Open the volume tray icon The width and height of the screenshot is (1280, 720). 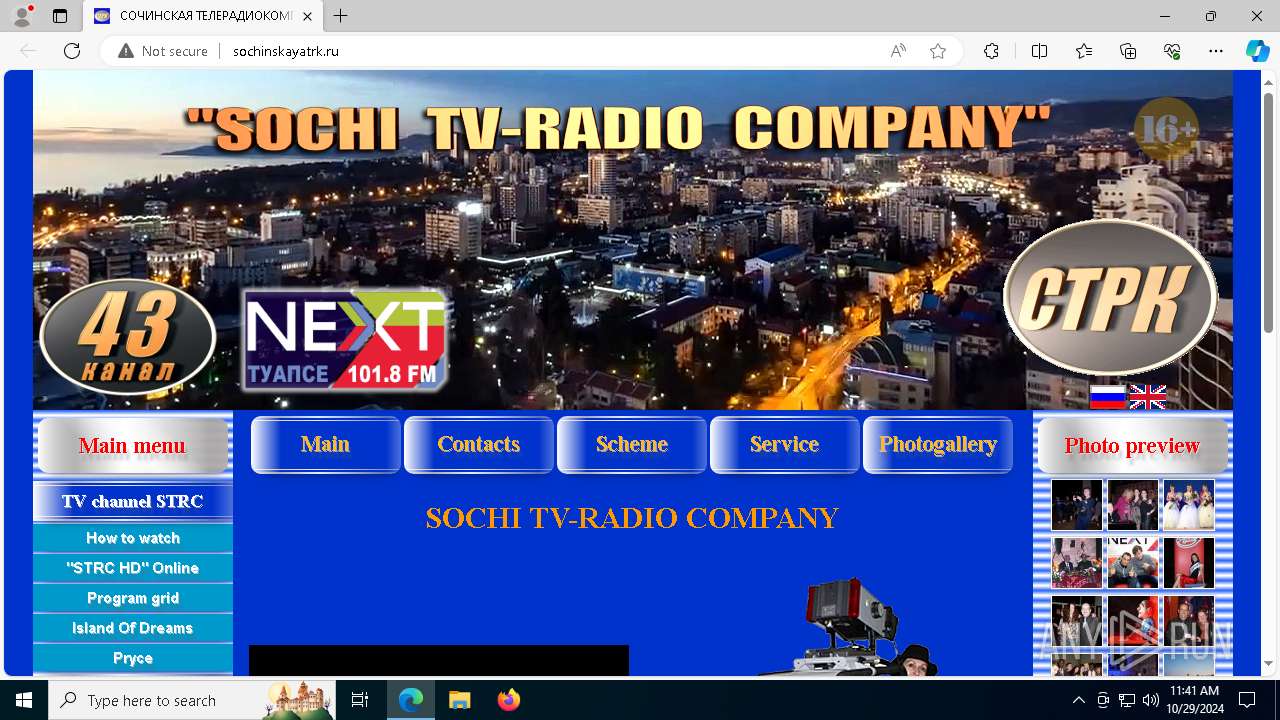[x=1150, y=700]
